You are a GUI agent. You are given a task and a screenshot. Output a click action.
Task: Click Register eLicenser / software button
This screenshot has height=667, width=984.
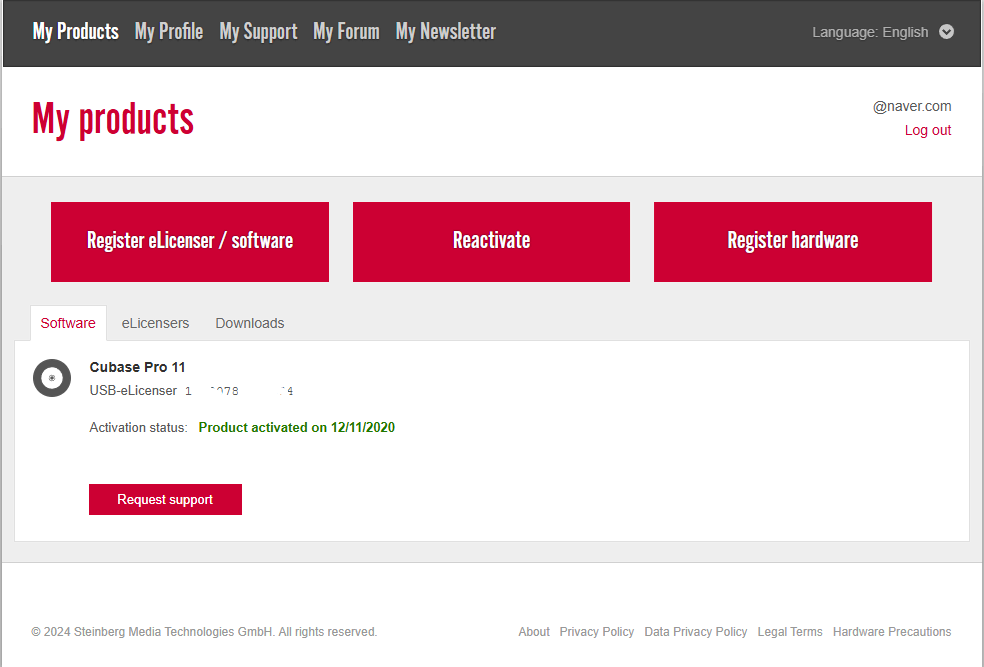pyautogui.click(x=190, y=242)
